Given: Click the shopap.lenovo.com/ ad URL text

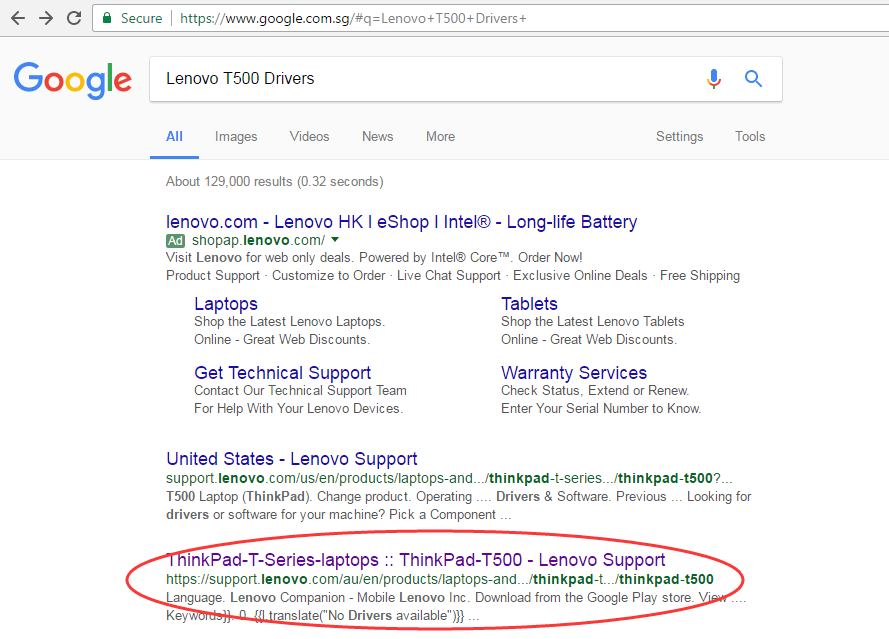Looking at the screenshot, I should (x=259, y=240).
